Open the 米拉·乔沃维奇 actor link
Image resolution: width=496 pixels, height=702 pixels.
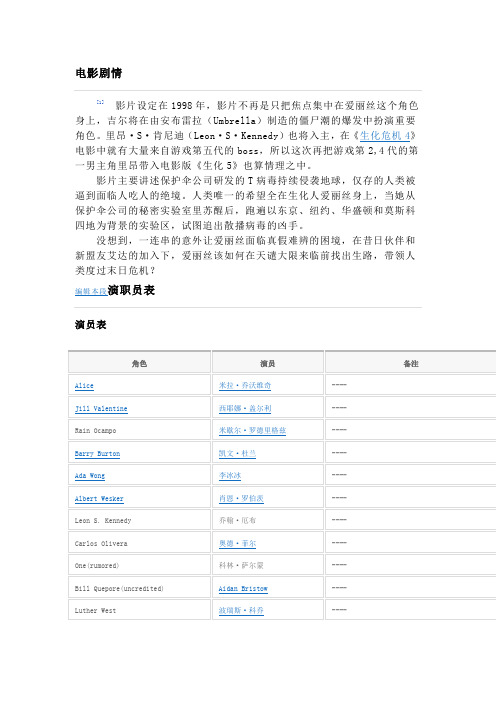point(245,385)
